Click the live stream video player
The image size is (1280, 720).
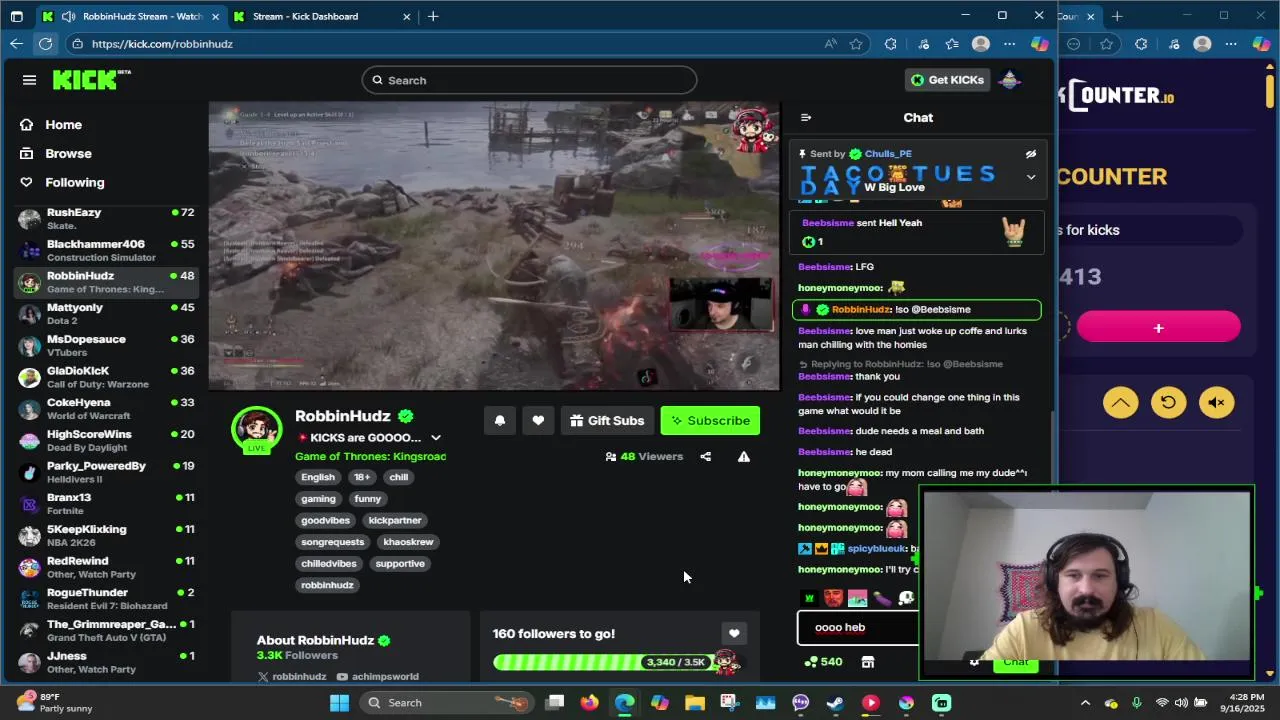point(494,245)
